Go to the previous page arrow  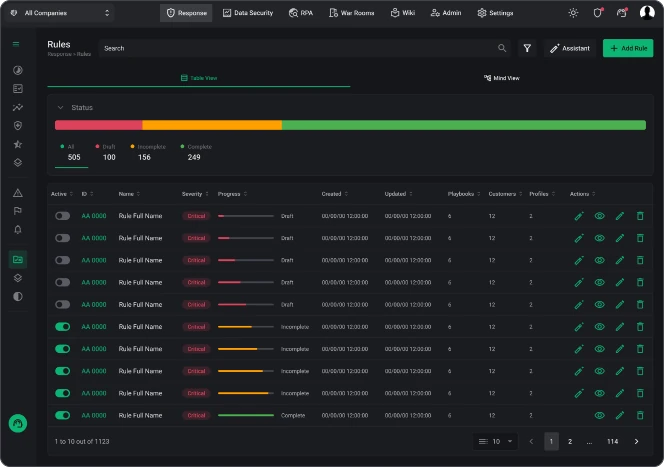click(531, 442)
